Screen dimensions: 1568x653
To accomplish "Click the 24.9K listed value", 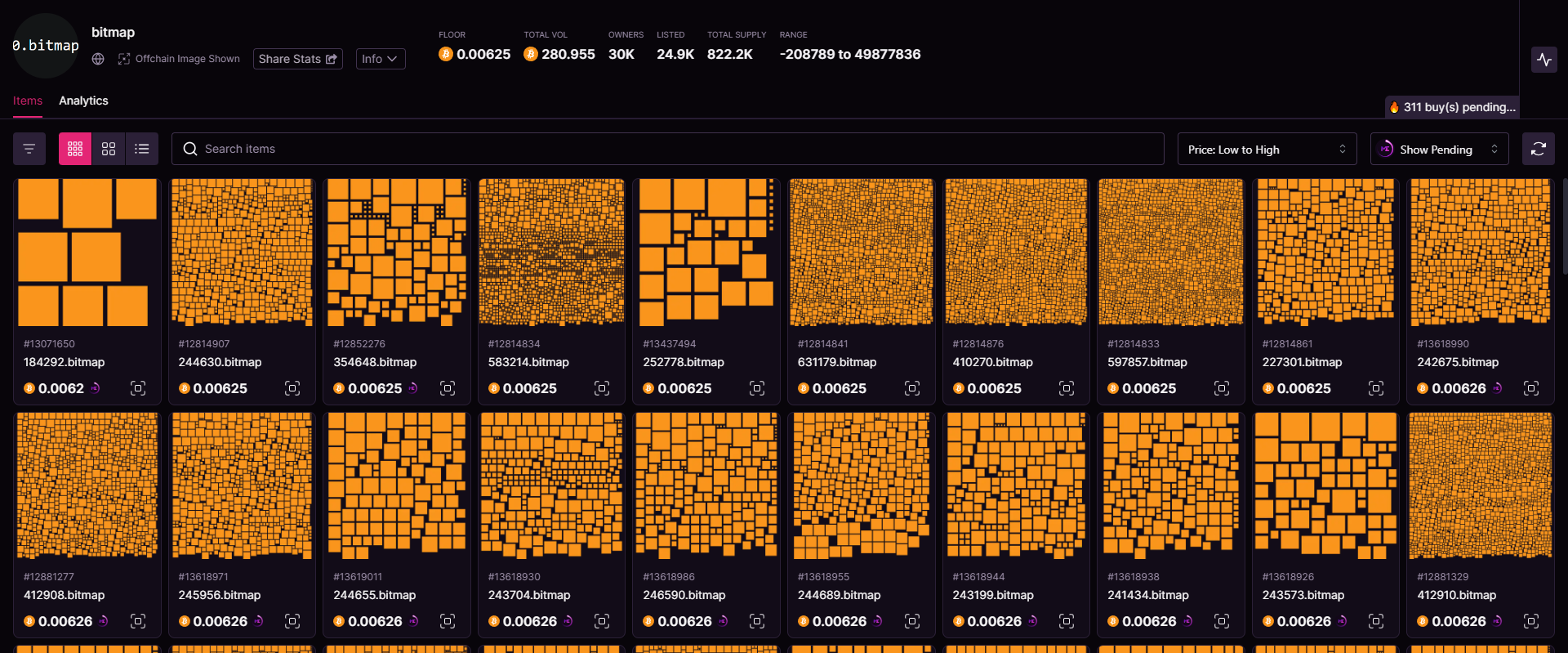I will coord(675,54).
